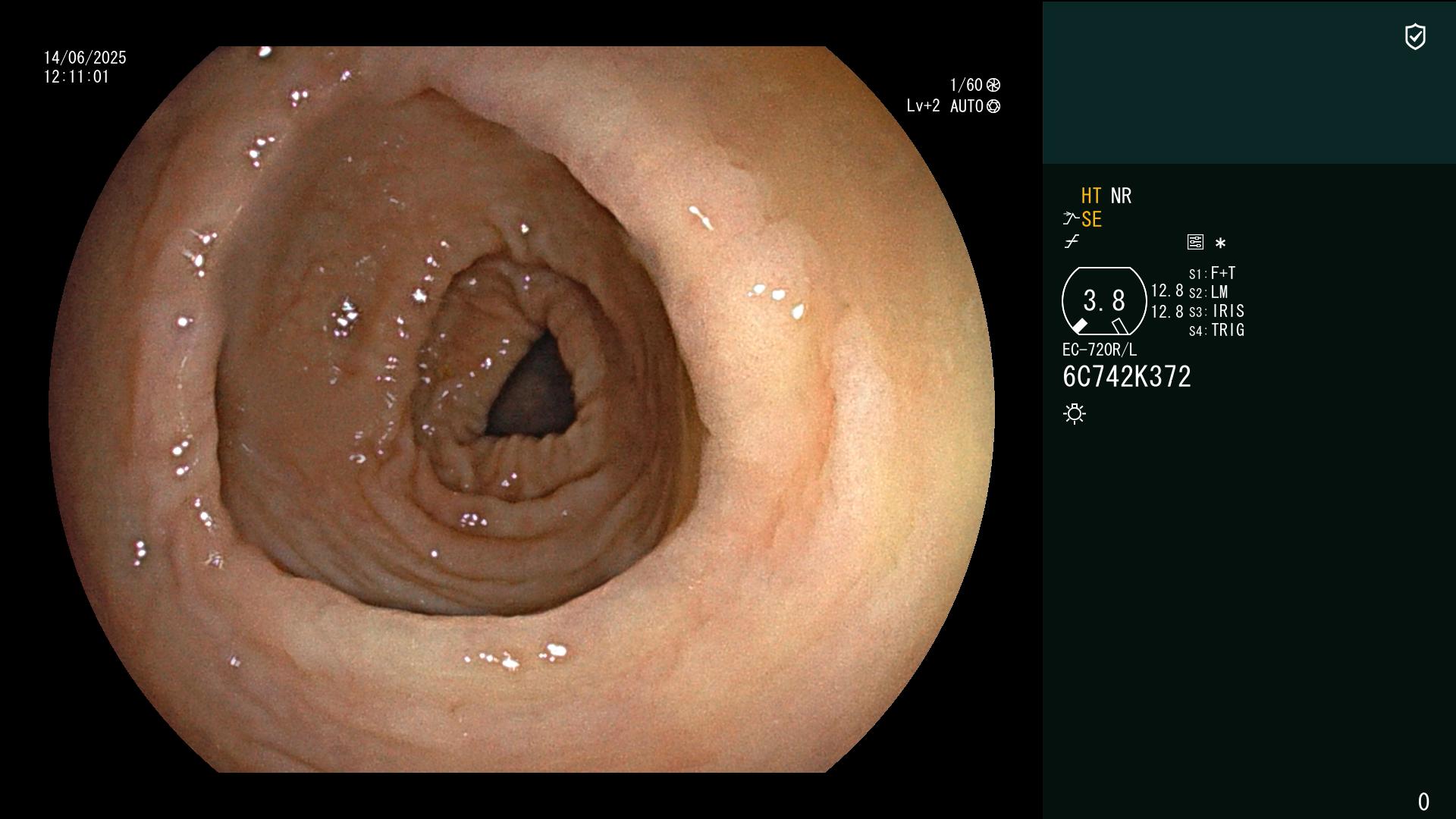This screenshot has height=819, width=1456.
Task: Open the settings sliders icon
Action: click(1195, 243)
